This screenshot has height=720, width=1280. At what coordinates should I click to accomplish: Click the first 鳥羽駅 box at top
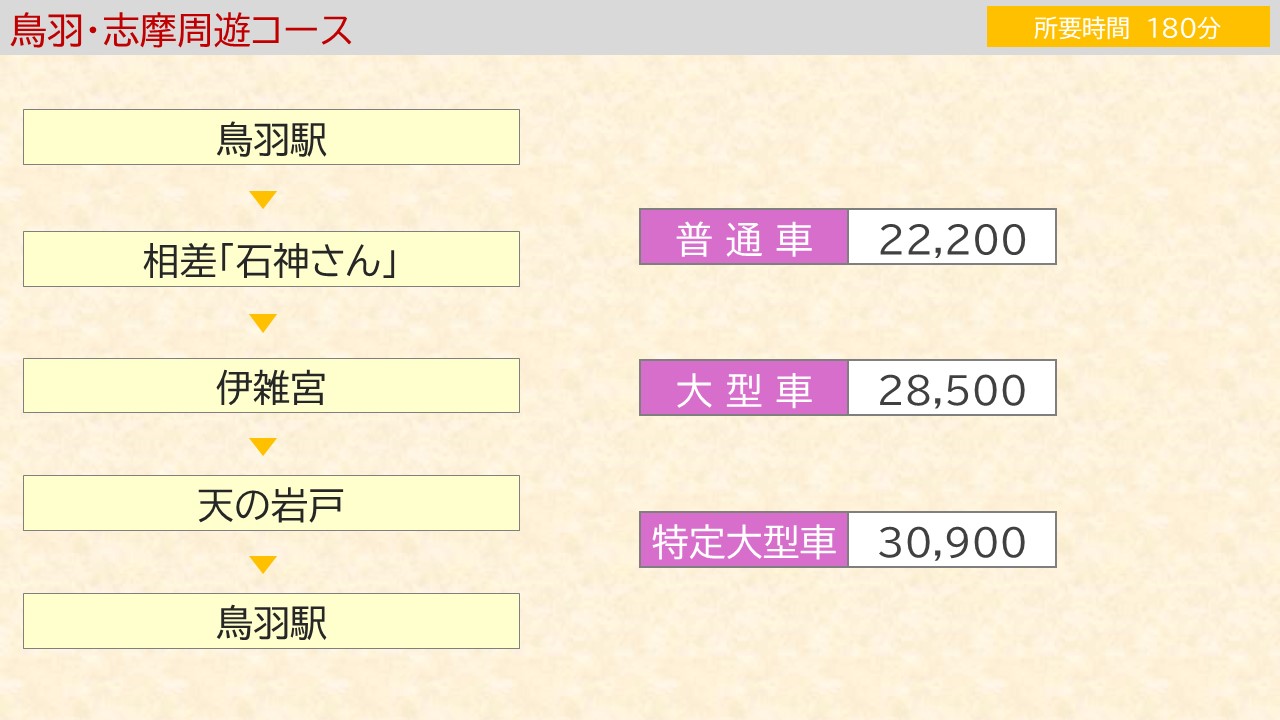[271, 137]
